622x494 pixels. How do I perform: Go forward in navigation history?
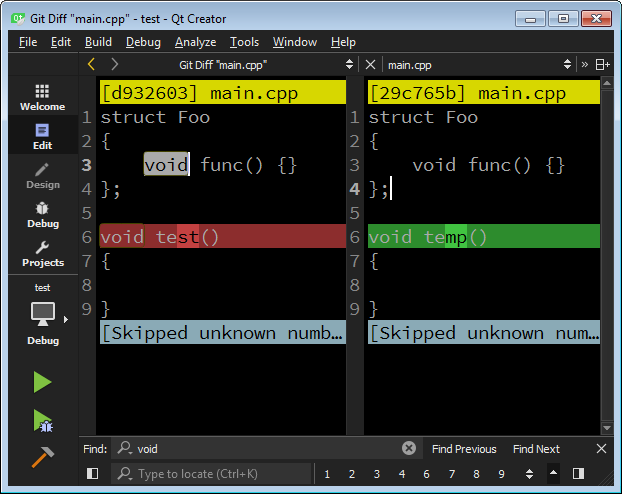pos(115,64)
